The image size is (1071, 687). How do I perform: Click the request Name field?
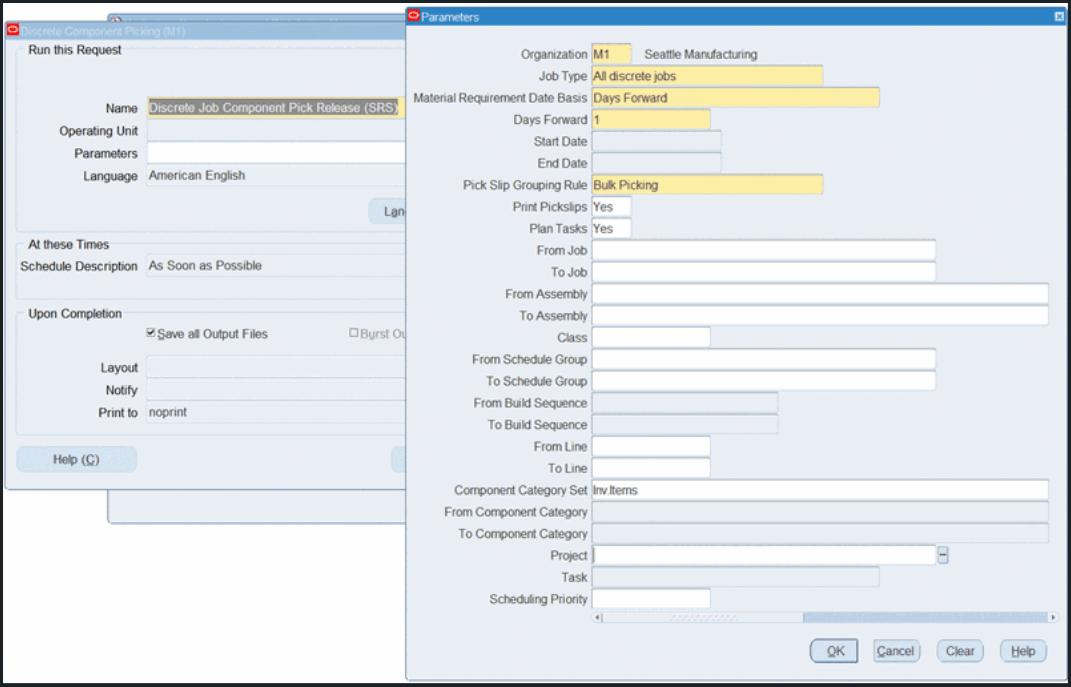click(276, 108)
